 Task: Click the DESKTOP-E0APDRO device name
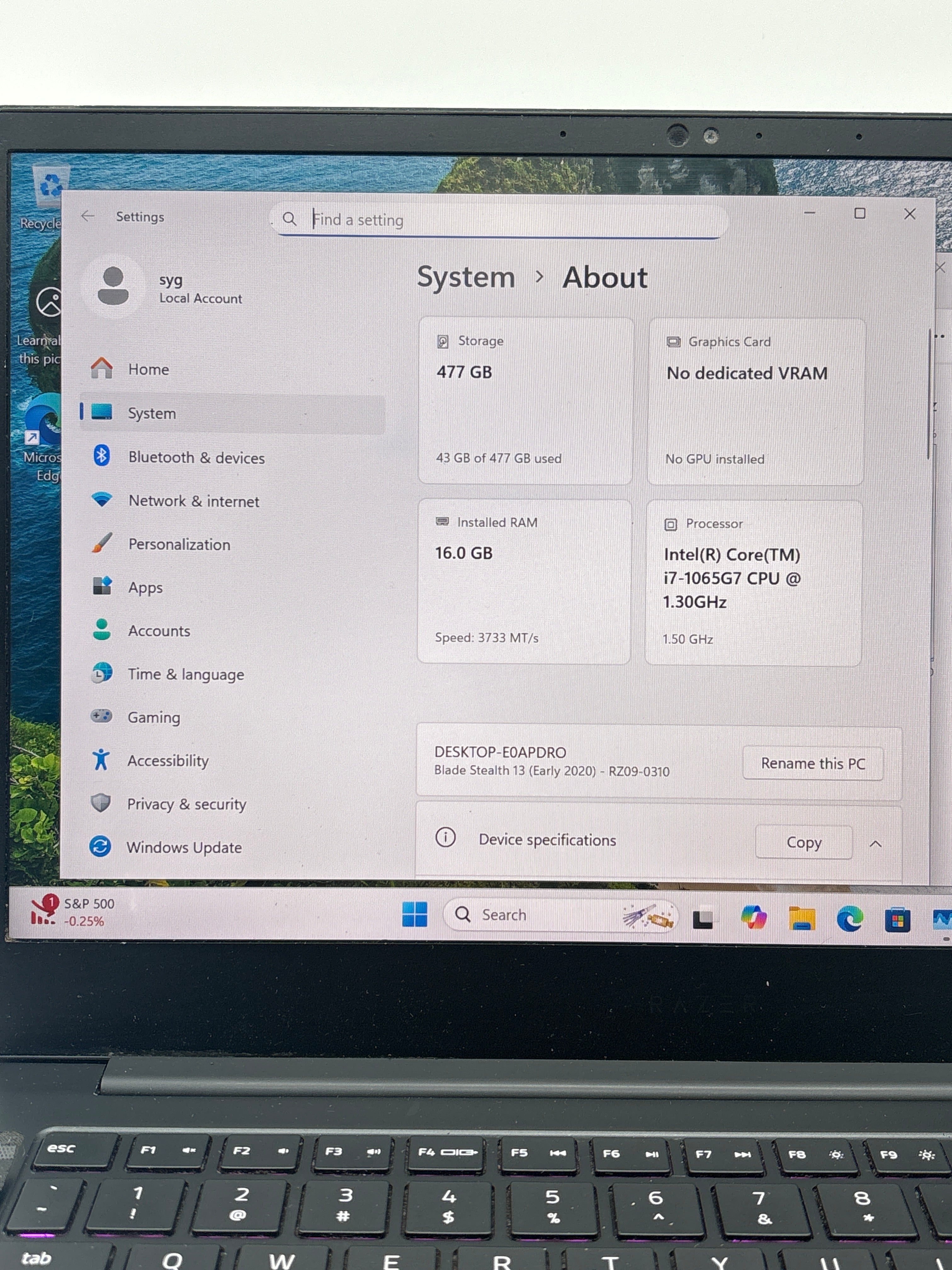tap(500, 752)
